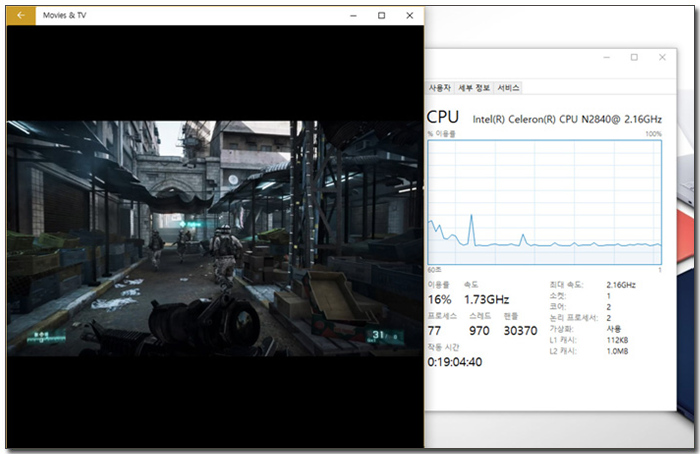Click the process count 77
The width and height of the screenshot is (700, 454).
pos(434,331)
